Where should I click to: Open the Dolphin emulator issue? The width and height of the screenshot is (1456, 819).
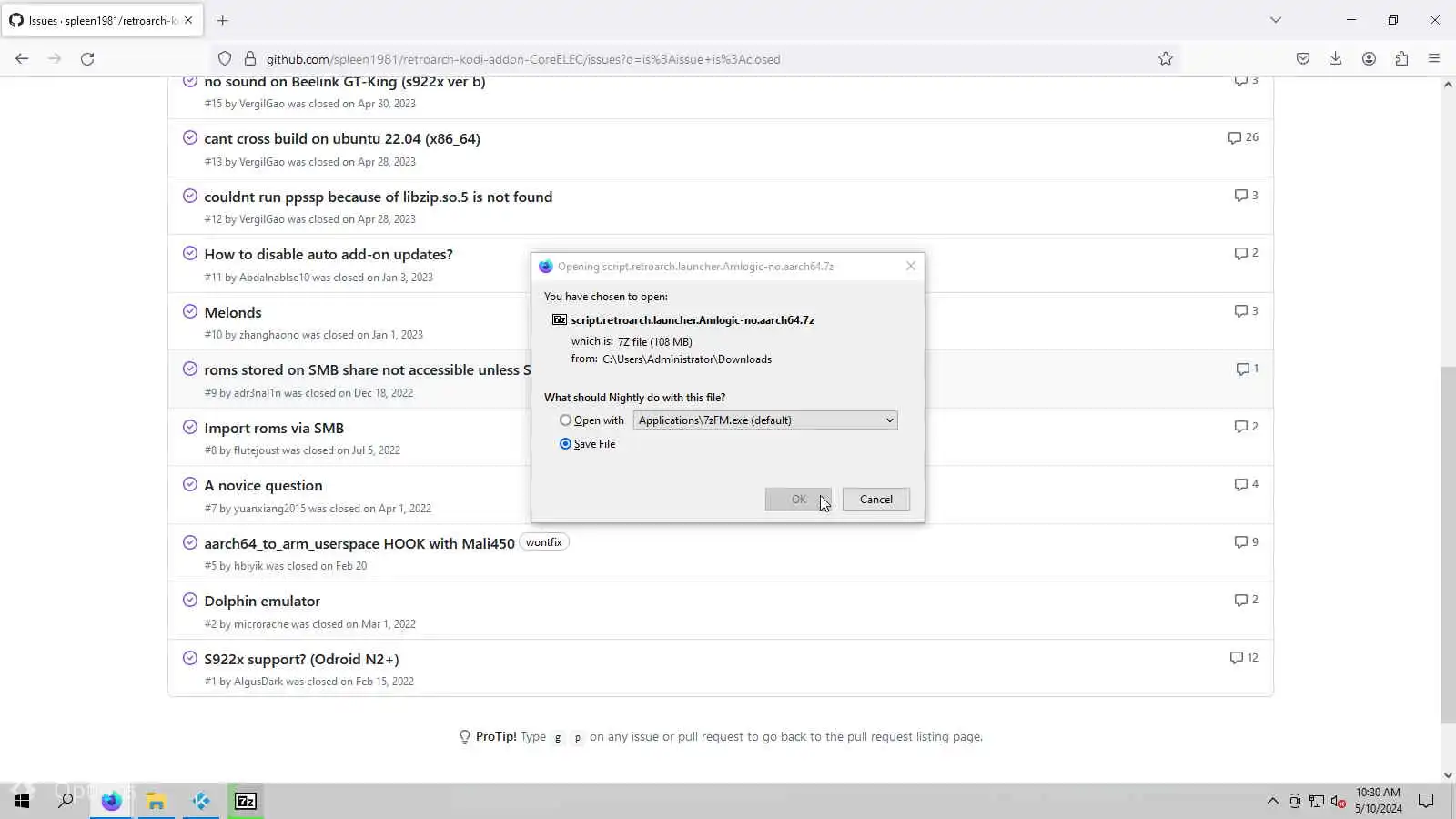pos(262,602)
